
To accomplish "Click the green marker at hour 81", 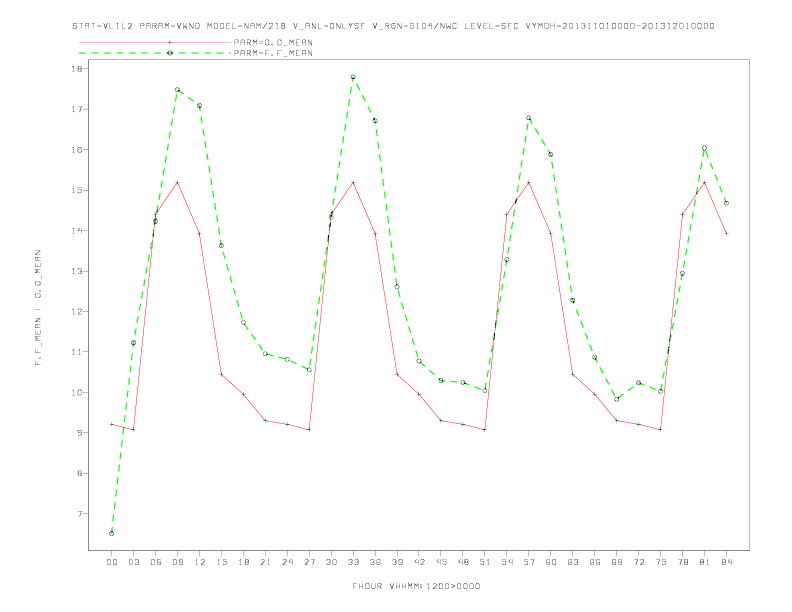I will coord(705,148).
